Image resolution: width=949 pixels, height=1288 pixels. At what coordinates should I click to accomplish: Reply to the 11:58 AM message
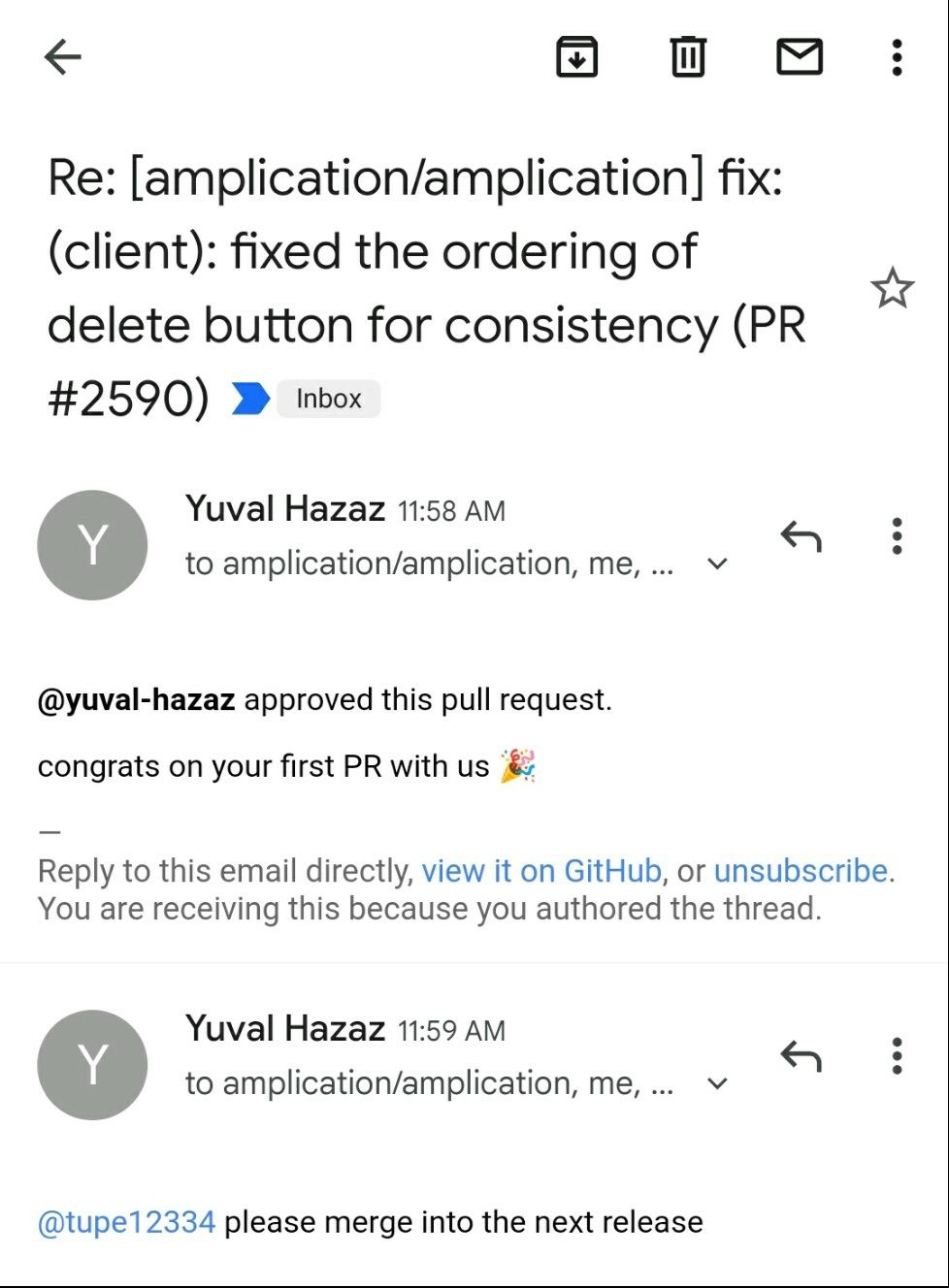pyautogui.click(x=802, y=536)
